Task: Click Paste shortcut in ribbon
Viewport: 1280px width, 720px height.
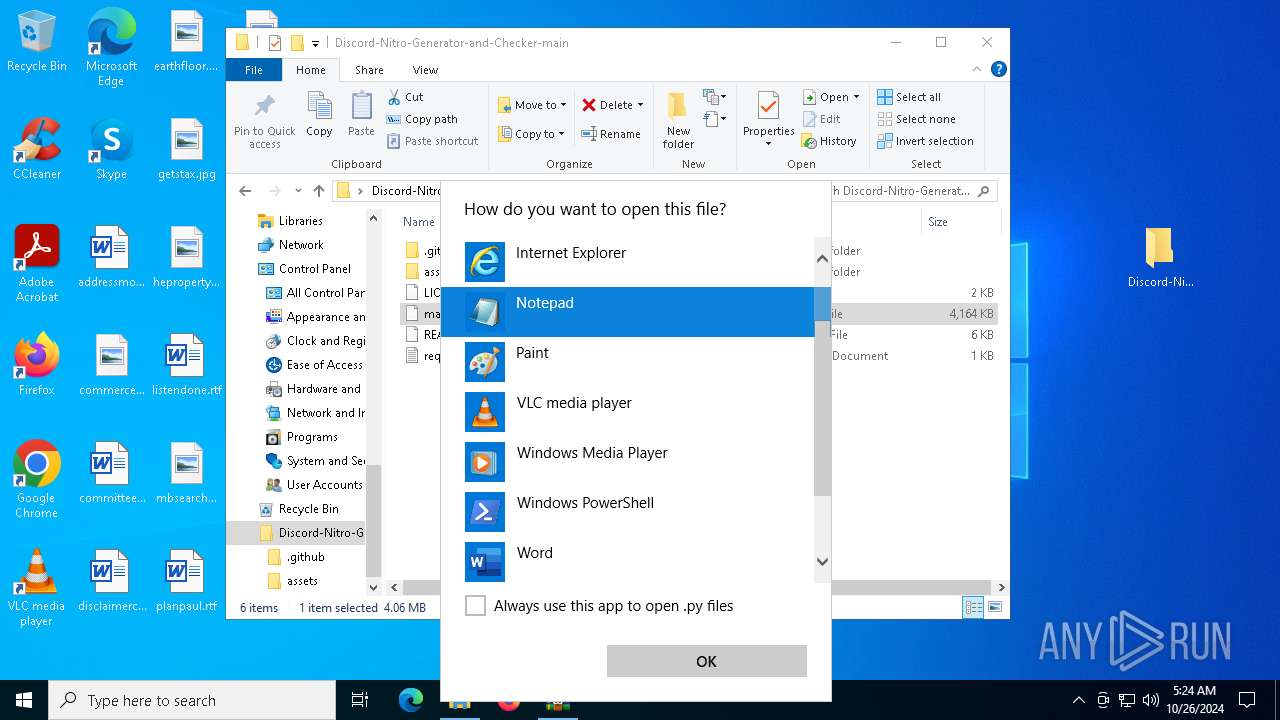Action: click(x=432, y=141)
